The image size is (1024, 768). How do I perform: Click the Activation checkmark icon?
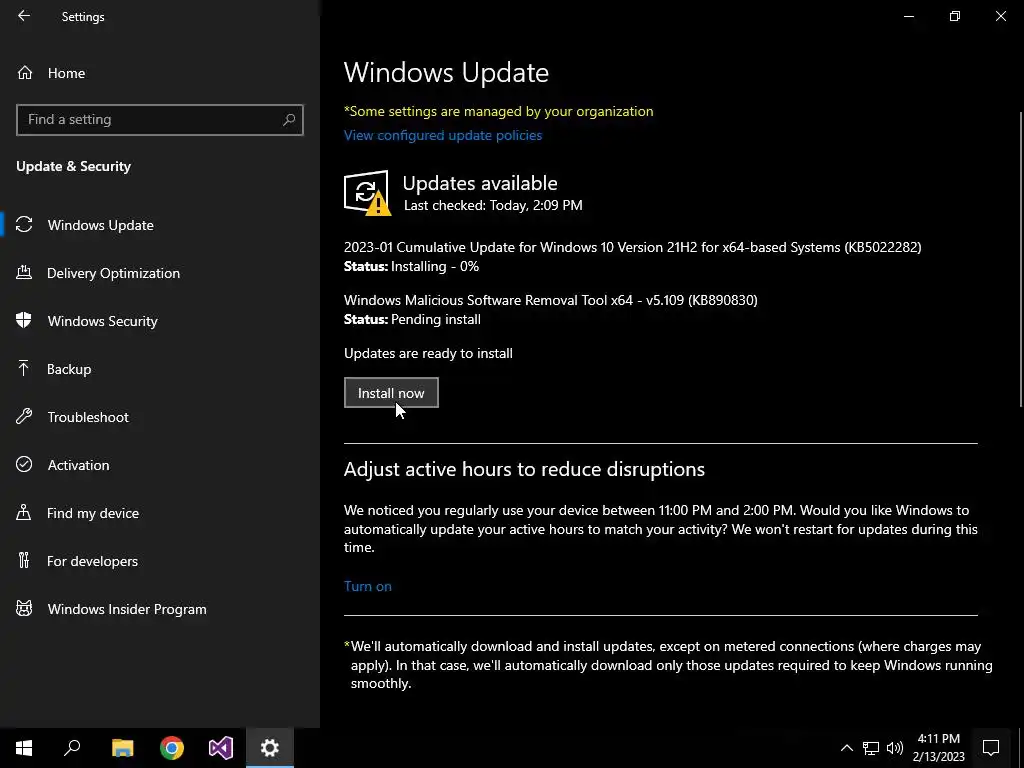click(x=24, y=464)
